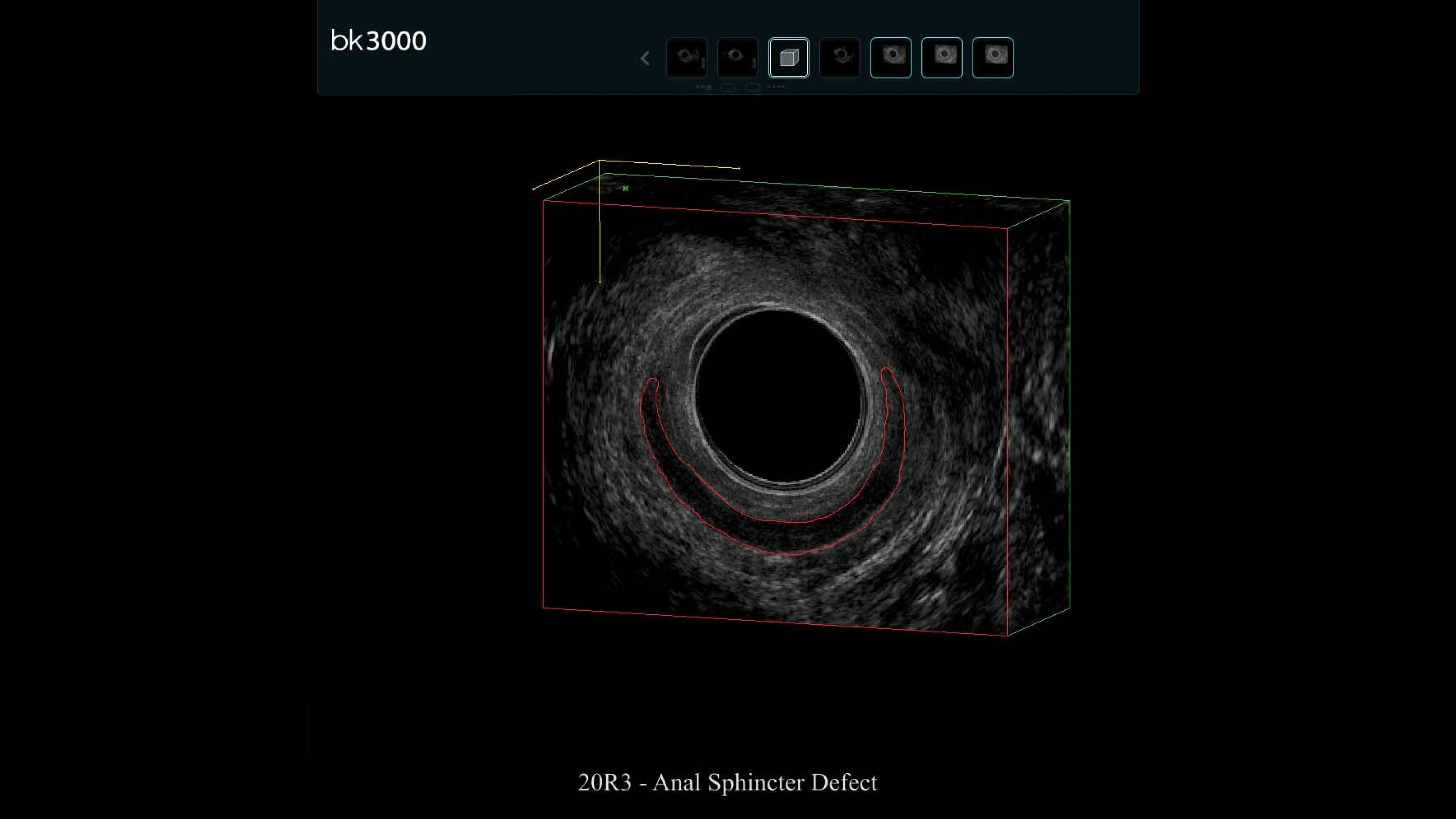Image resolution: width=1456 pixels, height=819 pixels.
Task: Select the sixth rendered volume thumbnail
Action: click(941, 58)
